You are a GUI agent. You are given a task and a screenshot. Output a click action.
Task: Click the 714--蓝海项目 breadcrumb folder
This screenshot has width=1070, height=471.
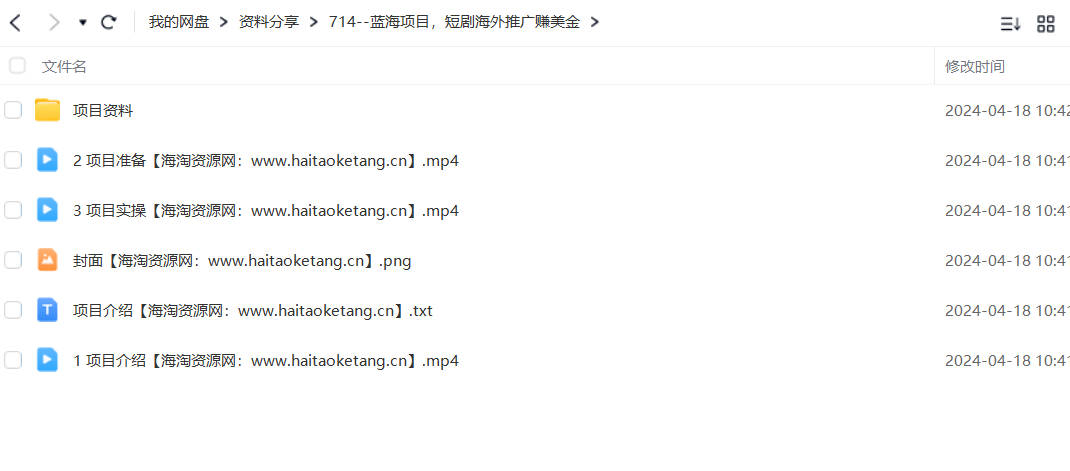pyautogui.click(x=454, y=22)
